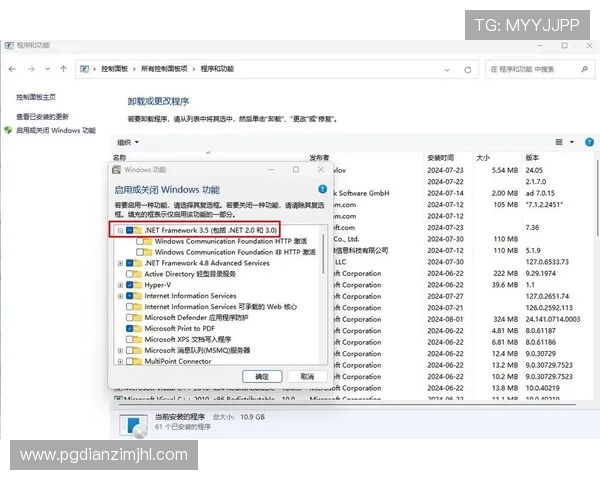600x480 pixels.
Task: Check Windows Communication Foundation 非 HTTP 激活
Action: point(140,252)
